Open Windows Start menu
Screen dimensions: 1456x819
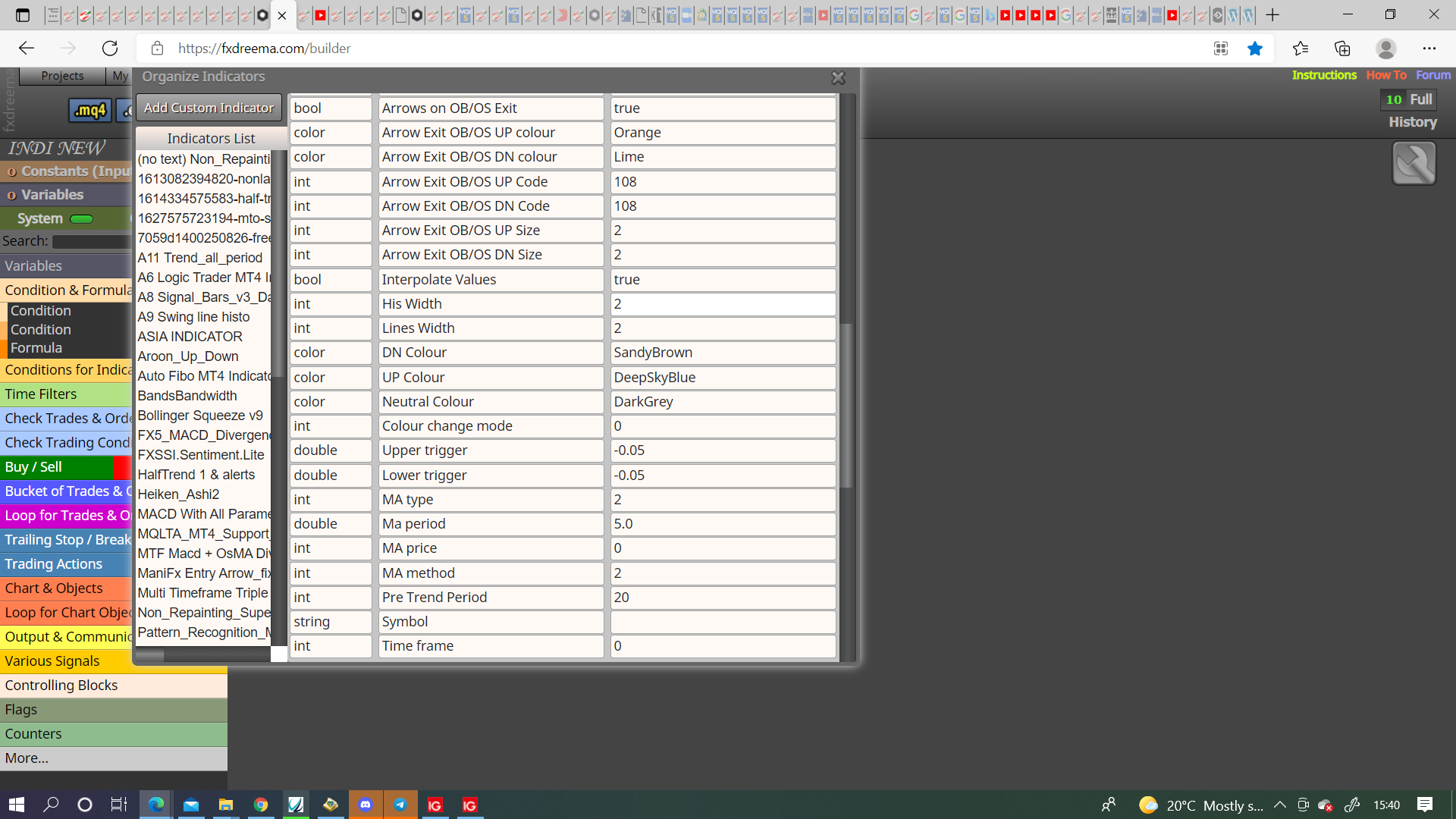17,805
